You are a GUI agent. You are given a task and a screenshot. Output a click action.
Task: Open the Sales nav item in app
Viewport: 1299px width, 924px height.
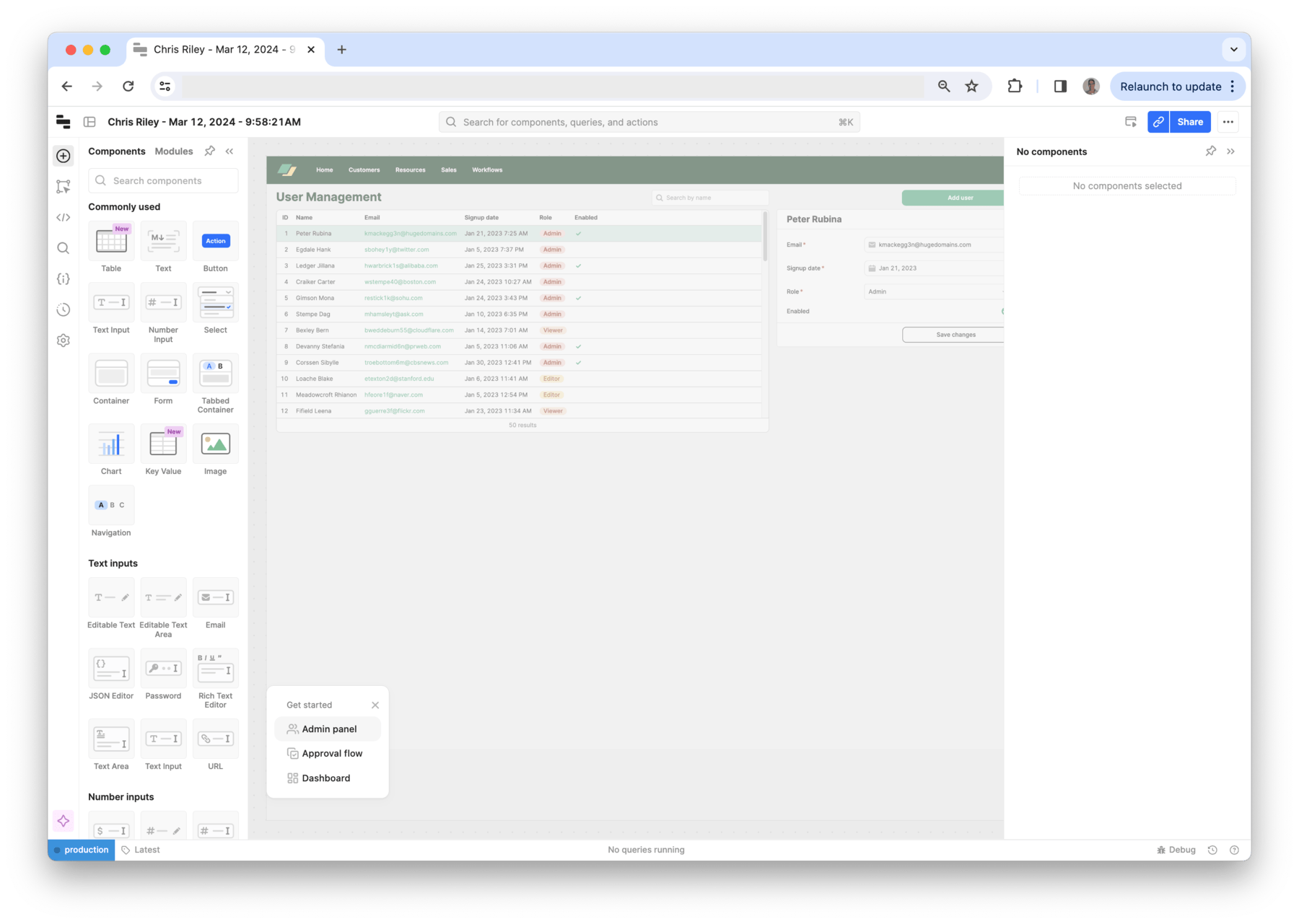pyautogui.click(x=449, y=170)
